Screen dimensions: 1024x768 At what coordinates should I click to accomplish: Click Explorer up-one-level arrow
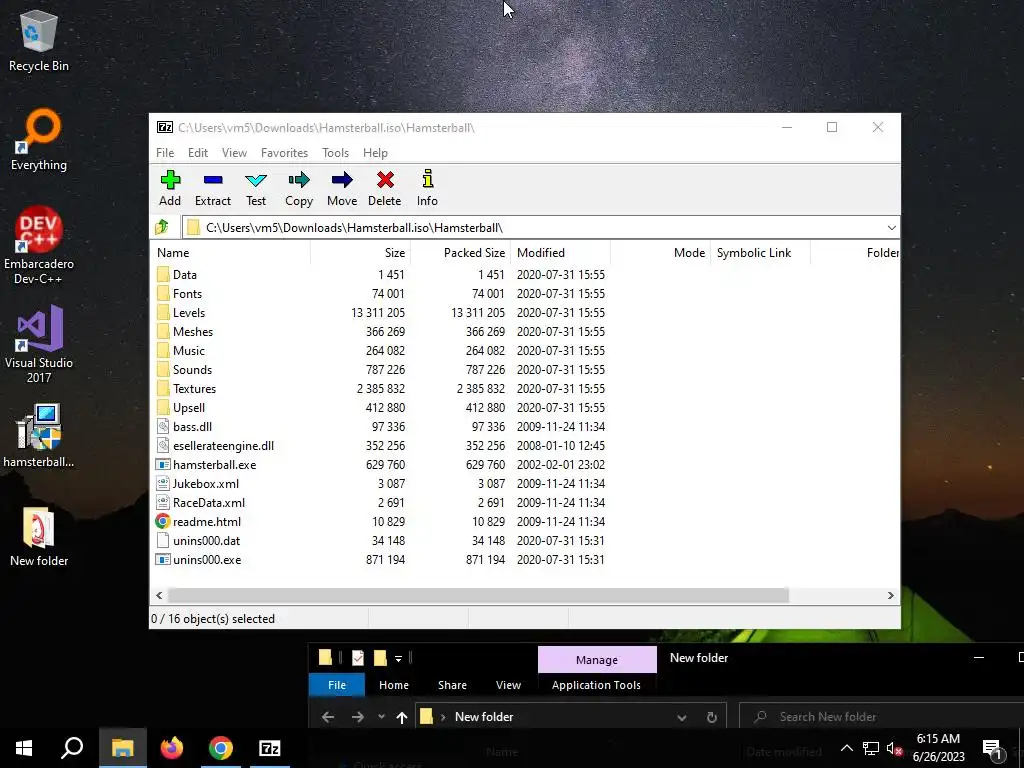[x=402, y=717]
